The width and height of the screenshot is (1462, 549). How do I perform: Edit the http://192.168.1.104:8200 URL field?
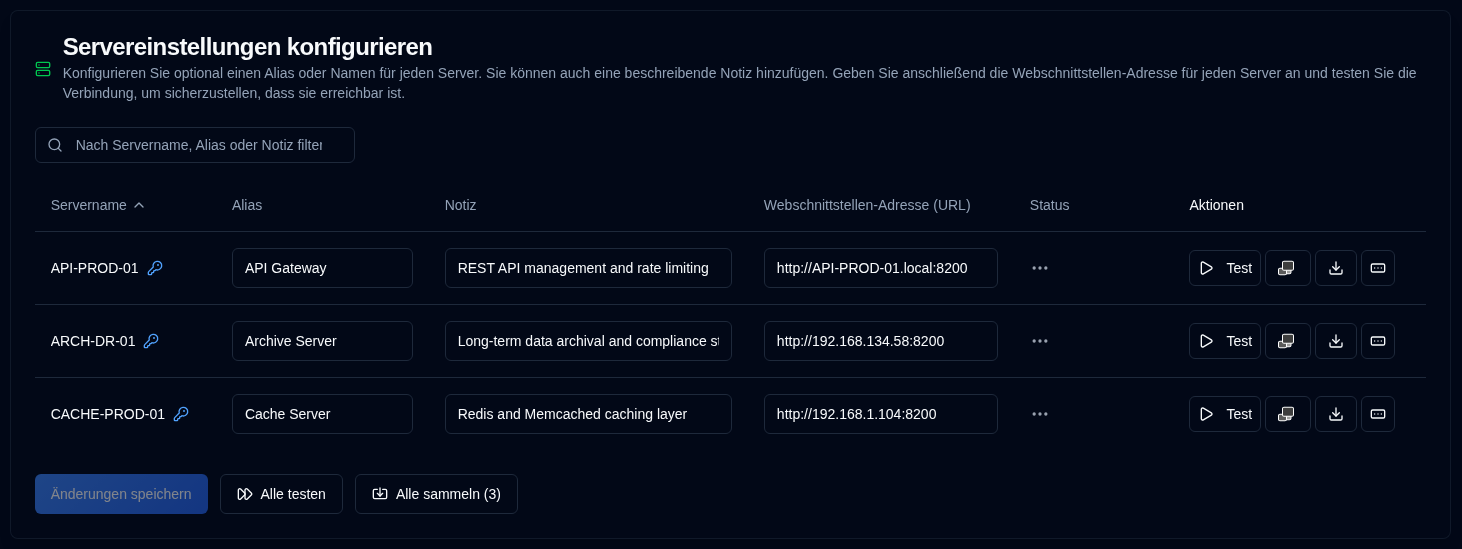[881, 414]
